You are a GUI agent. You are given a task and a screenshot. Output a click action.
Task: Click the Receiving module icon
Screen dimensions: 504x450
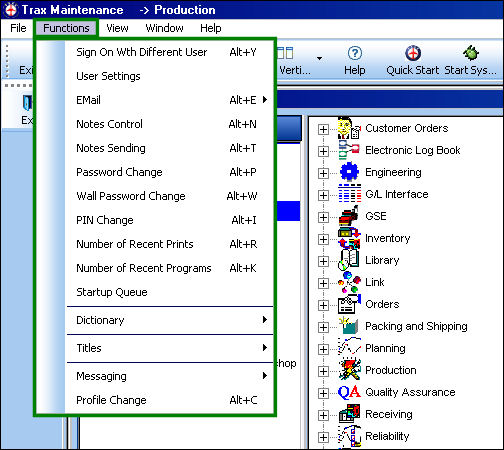(x=349, y=414)
